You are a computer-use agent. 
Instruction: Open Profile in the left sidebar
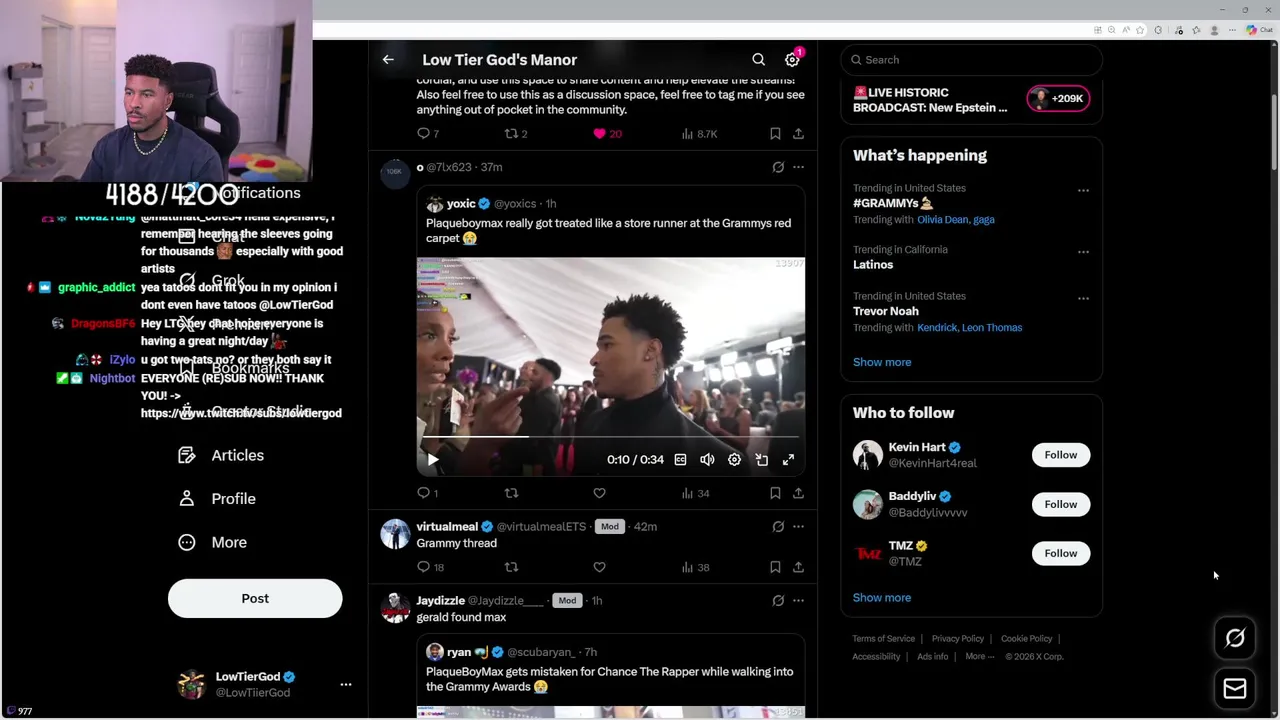click(x=217, y=498)
